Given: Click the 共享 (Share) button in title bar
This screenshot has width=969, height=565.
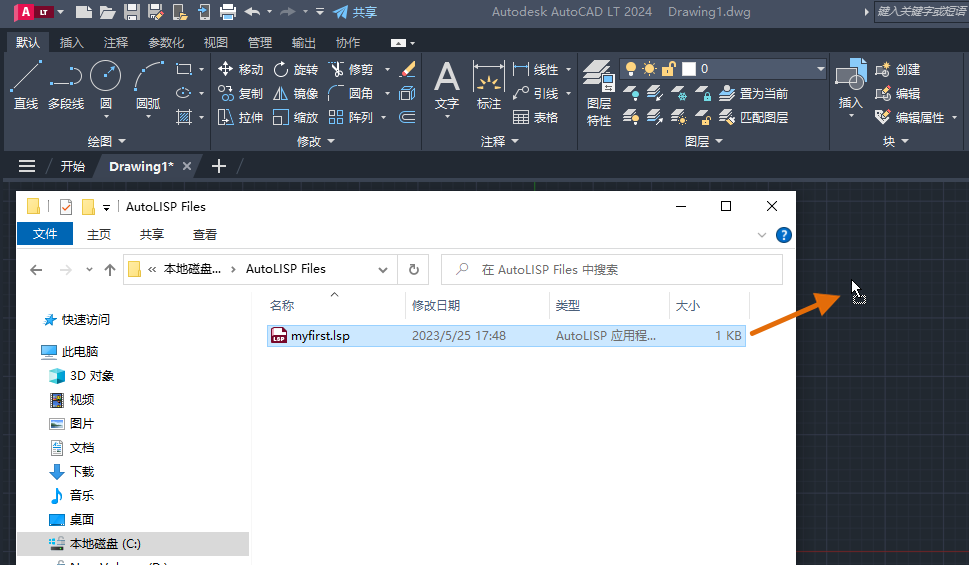Looking at the screenshot, I should 355,12.
